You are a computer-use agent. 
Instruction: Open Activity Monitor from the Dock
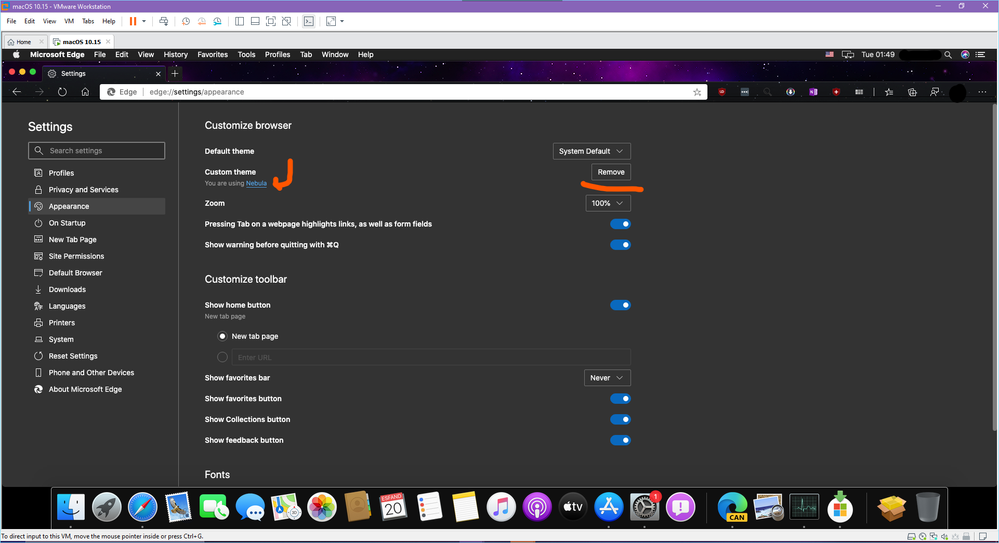tap(804, 507)
